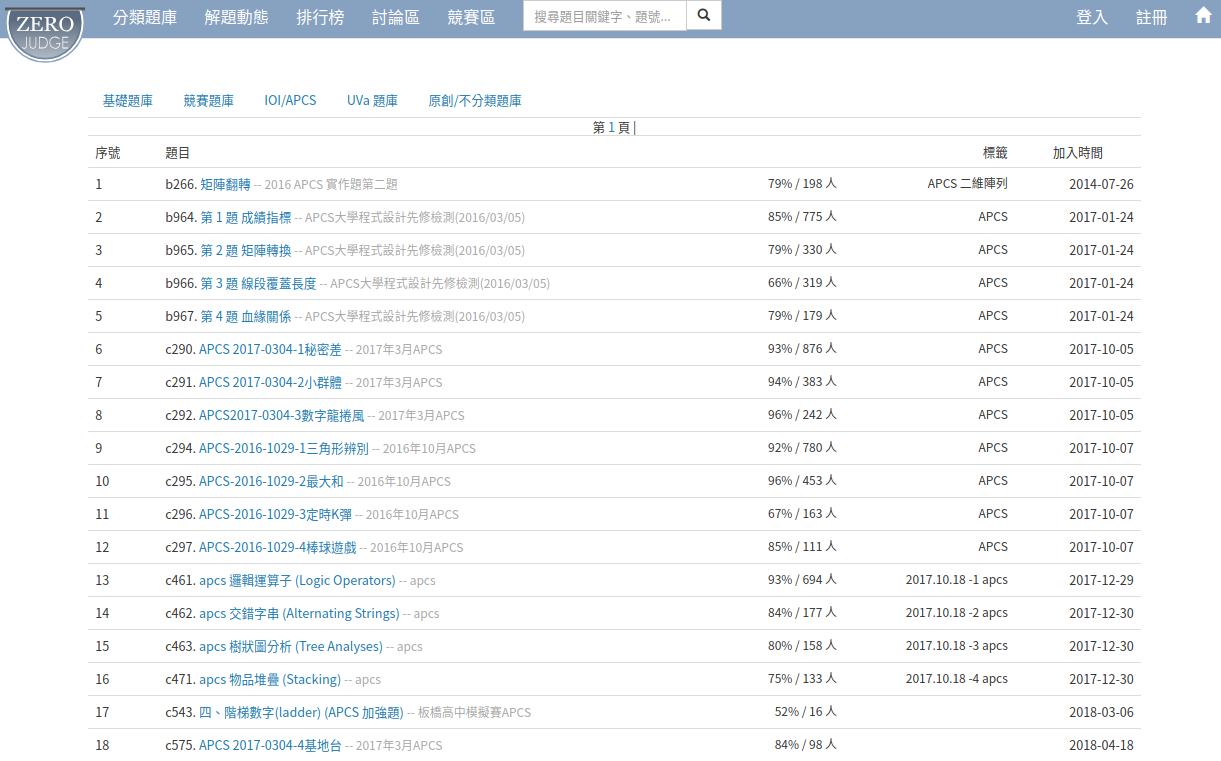Open the 原創/不分類題庫 tab

tap(474, 101)
